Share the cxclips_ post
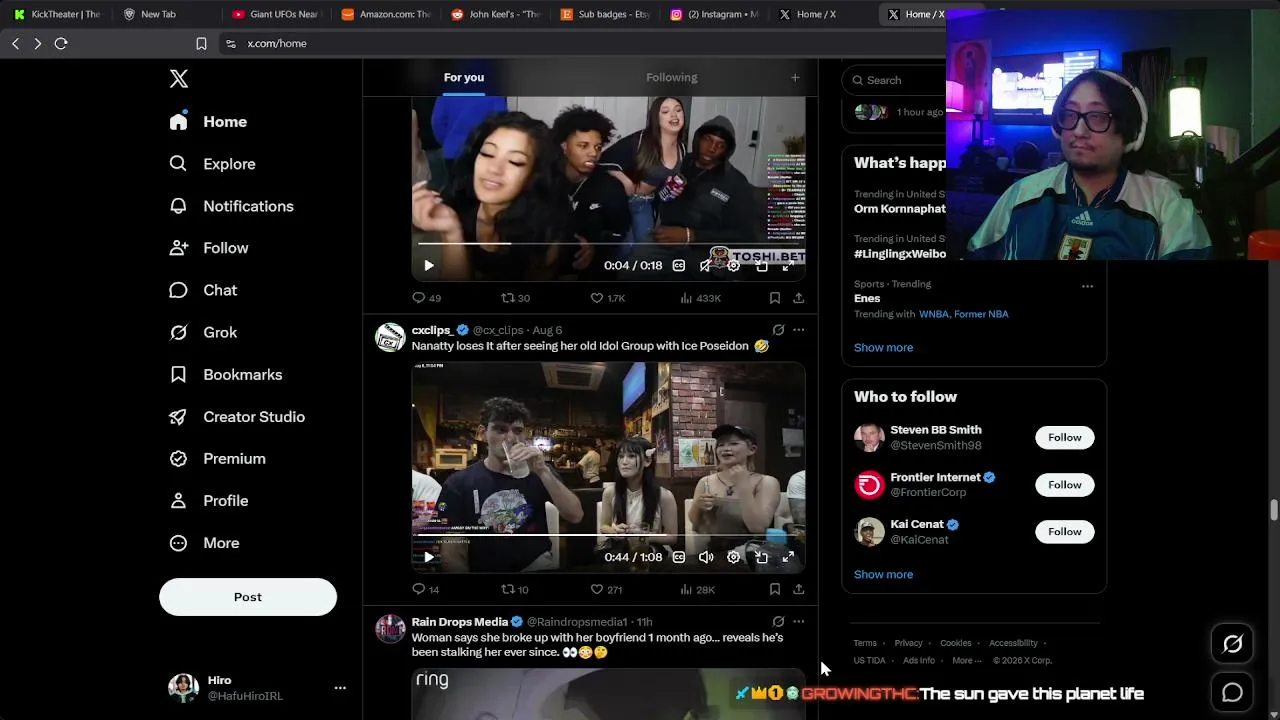 pyautogui.click(x=798, y=589)
